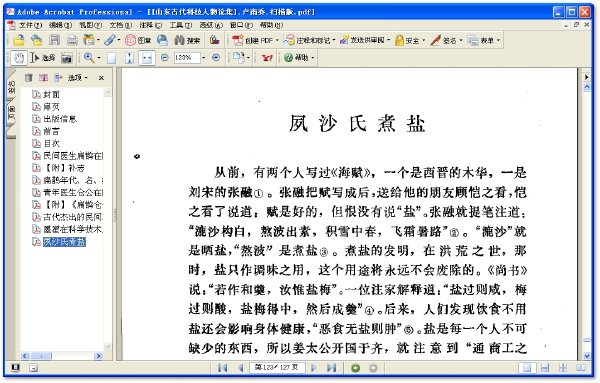Open the 工具 menu
The width and height of the screenshot is (600, 383).
tap(181, 25)
